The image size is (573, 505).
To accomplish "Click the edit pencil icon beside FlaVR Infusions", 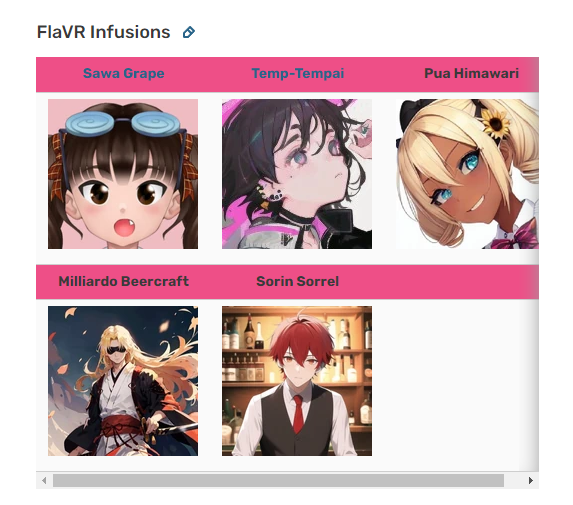I will click(x=189, y=33).
